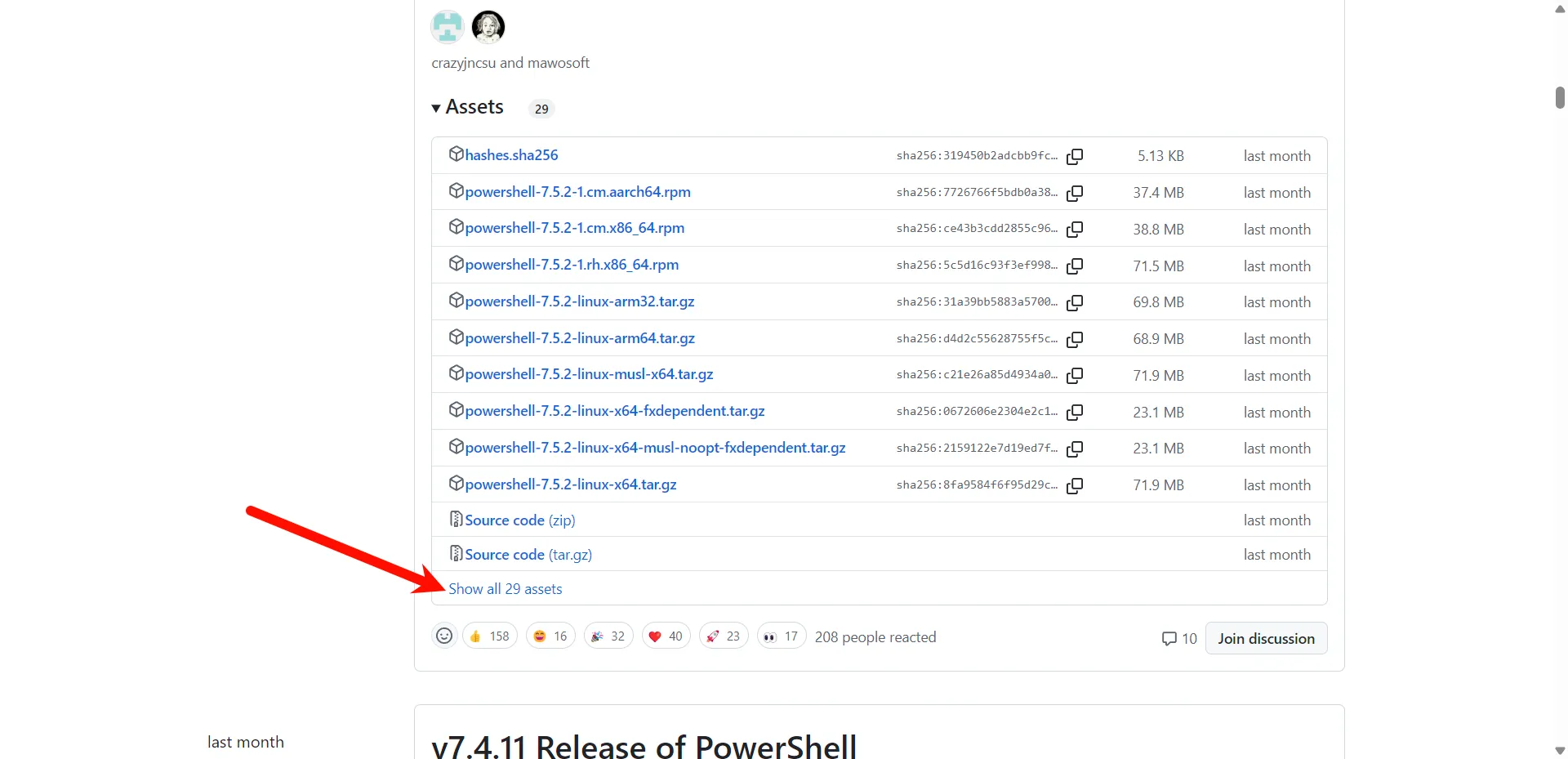Screen dimensions: 1568x759
Task: Open the 10 comments discussion icon
Action: [x=1179, y=639]
